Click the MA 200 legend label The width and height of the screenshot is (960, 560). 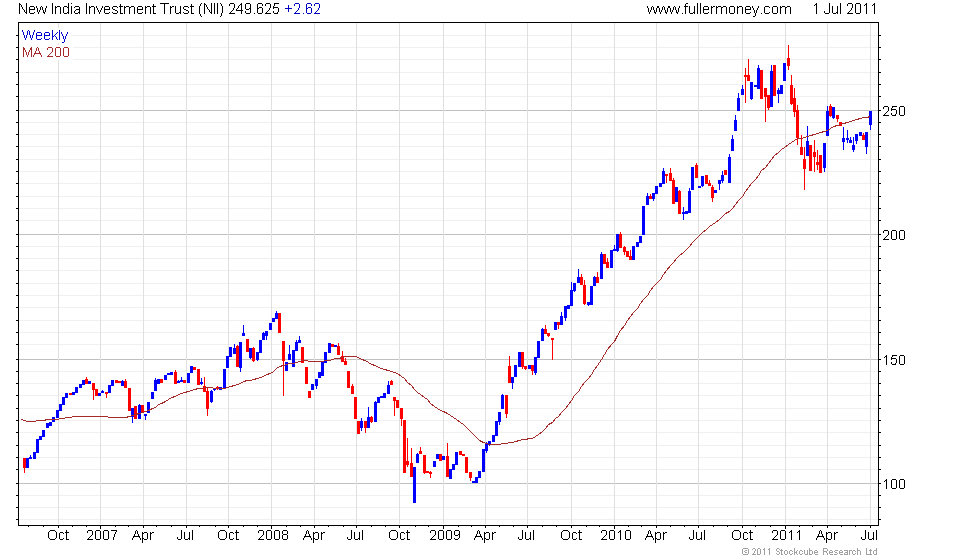point(46,53)
